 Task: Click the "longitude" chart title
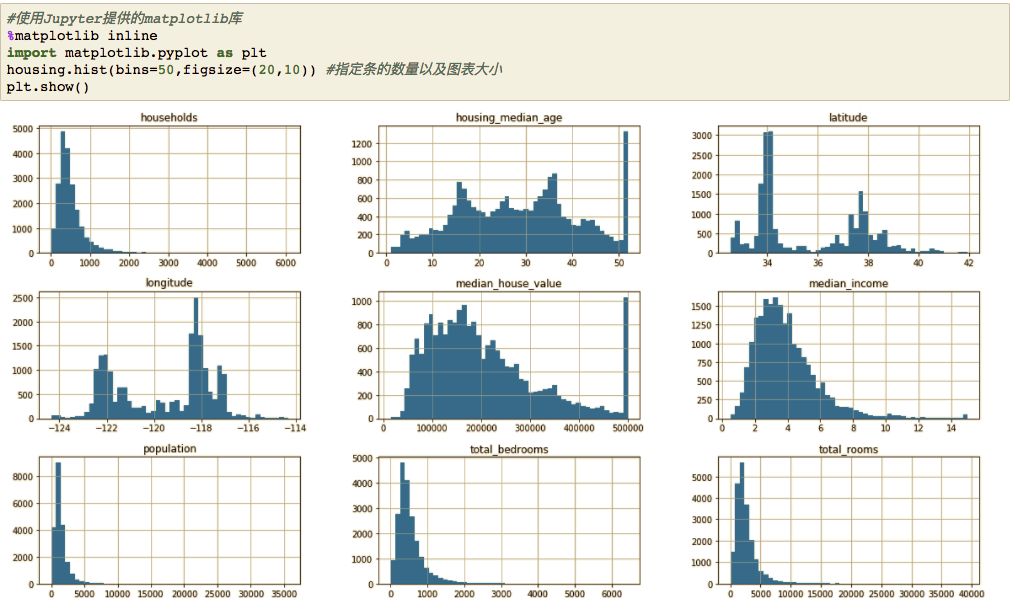(x=169, y=283)
